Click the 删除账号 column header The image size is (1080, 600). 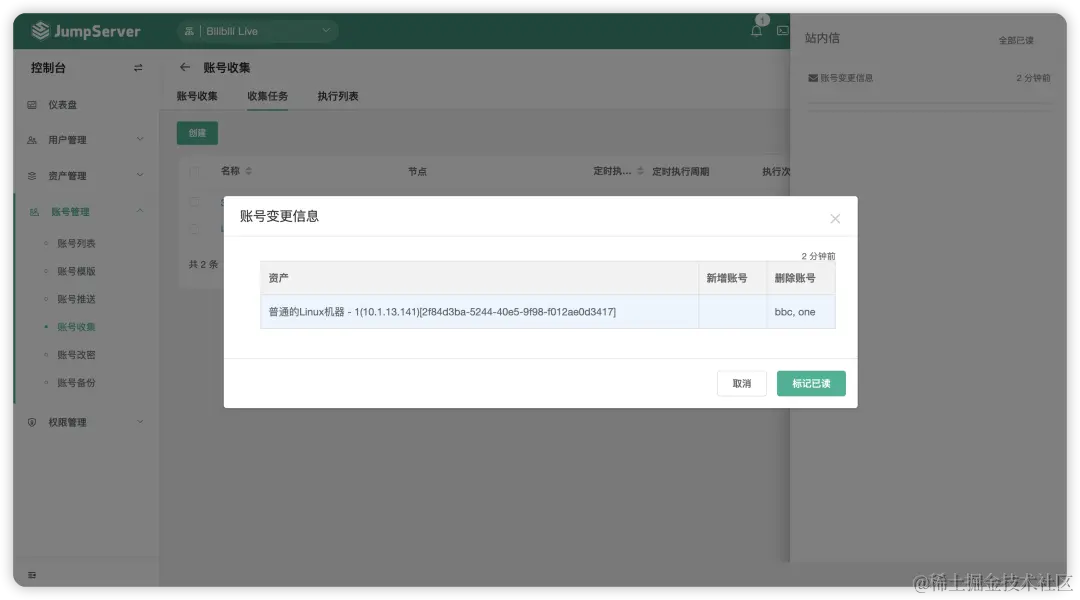click(x=801, y=278)
